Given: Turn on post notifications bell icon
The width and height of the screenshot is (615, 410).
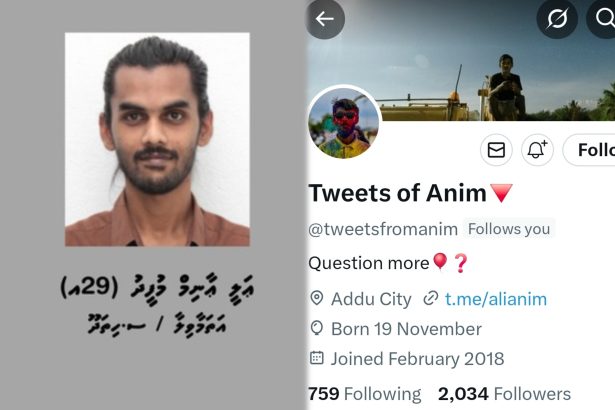Looking at the screenshot, I should (x=537, y=150).
